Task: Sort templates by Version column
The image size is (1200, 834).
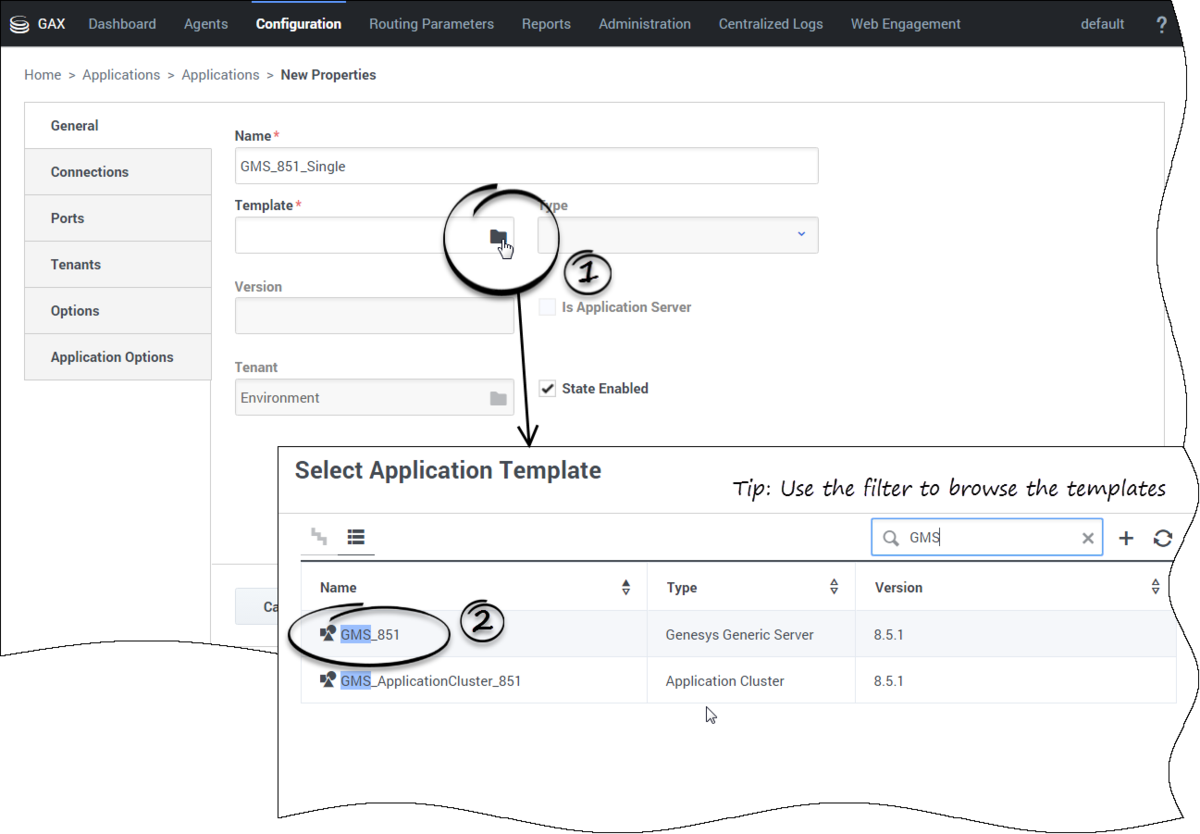Action: (x=1155, y=587)
